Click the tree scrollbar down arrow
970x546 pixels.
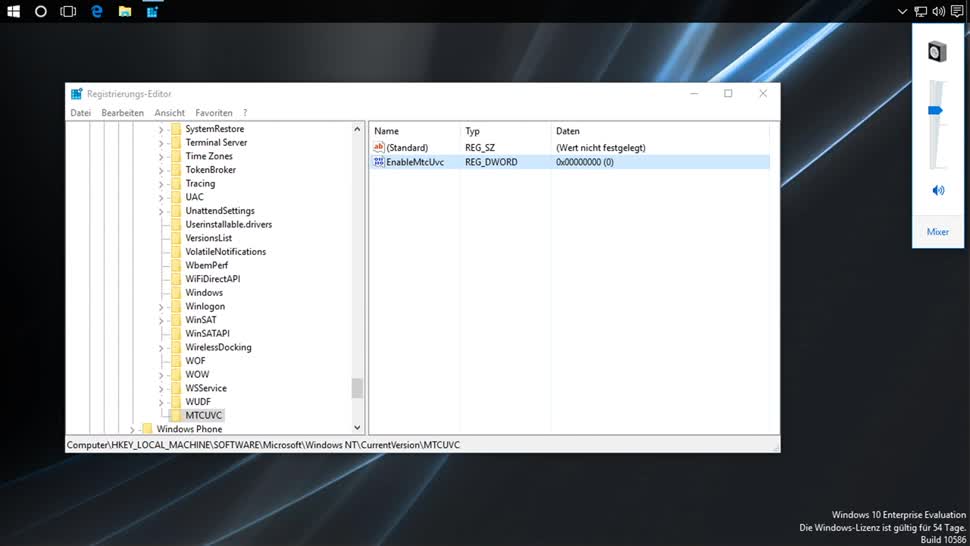[357, 427]
